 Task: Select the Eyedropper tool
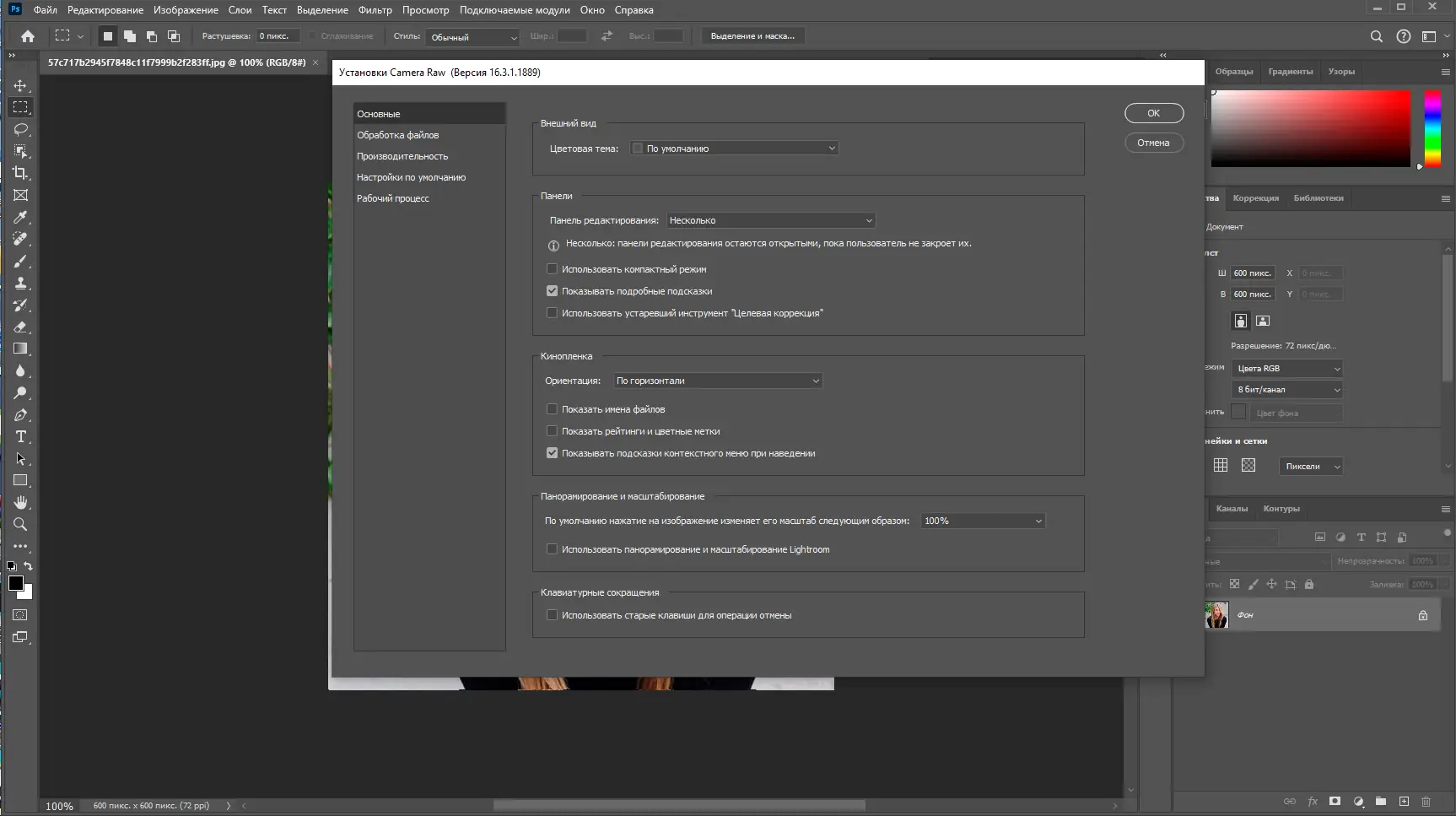(20, 217)
